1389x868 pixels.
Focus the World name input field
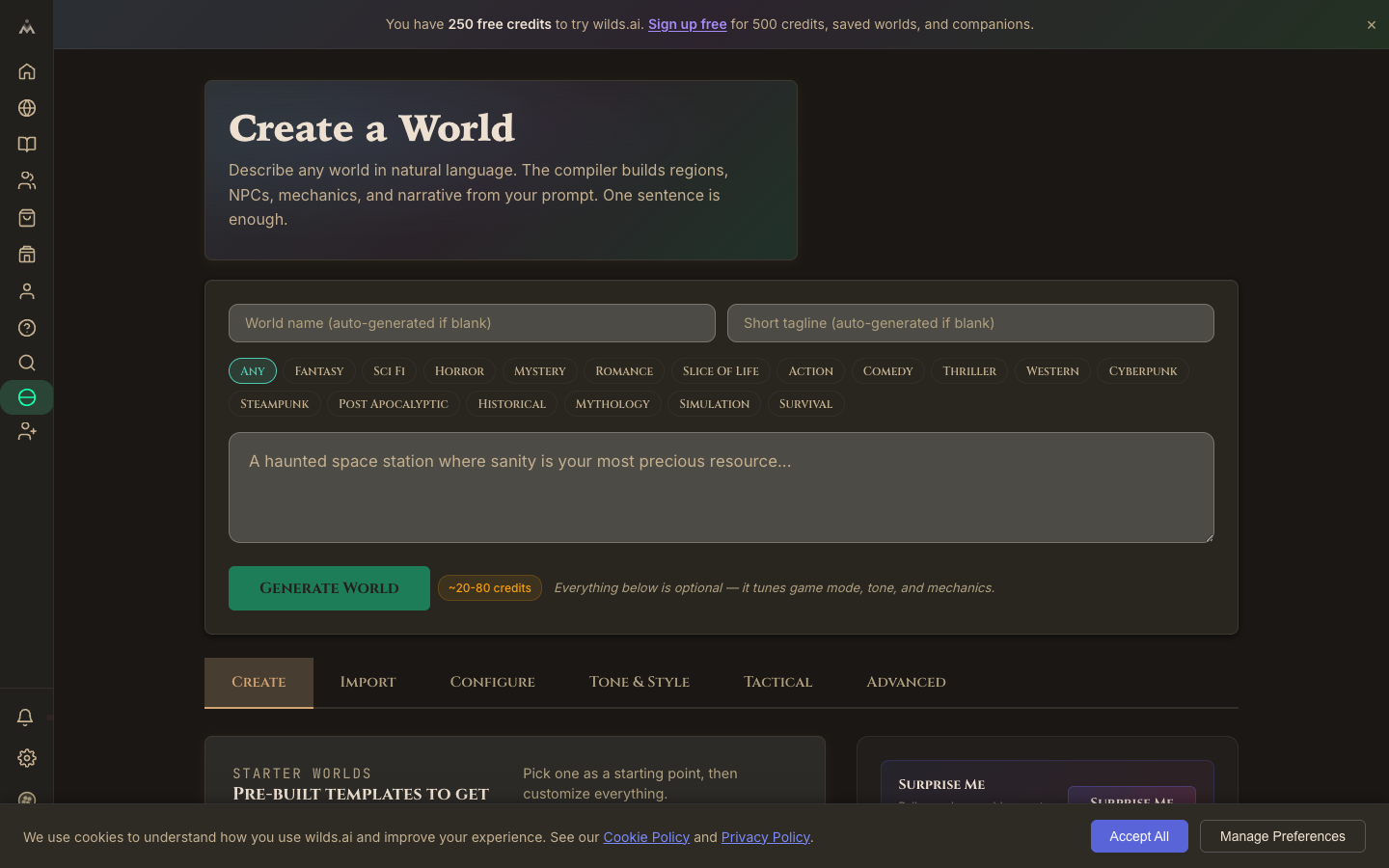click(x=472, y=323)
